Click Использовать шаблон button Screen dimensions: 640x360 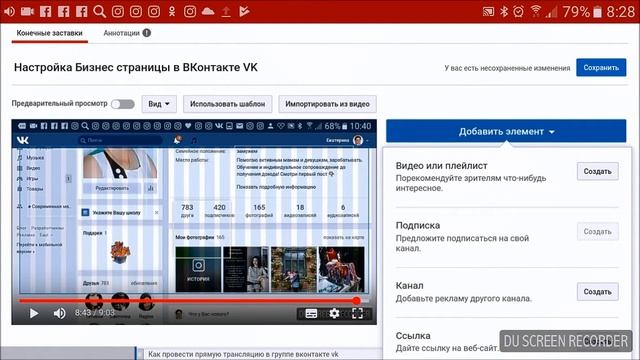point(227,104)
